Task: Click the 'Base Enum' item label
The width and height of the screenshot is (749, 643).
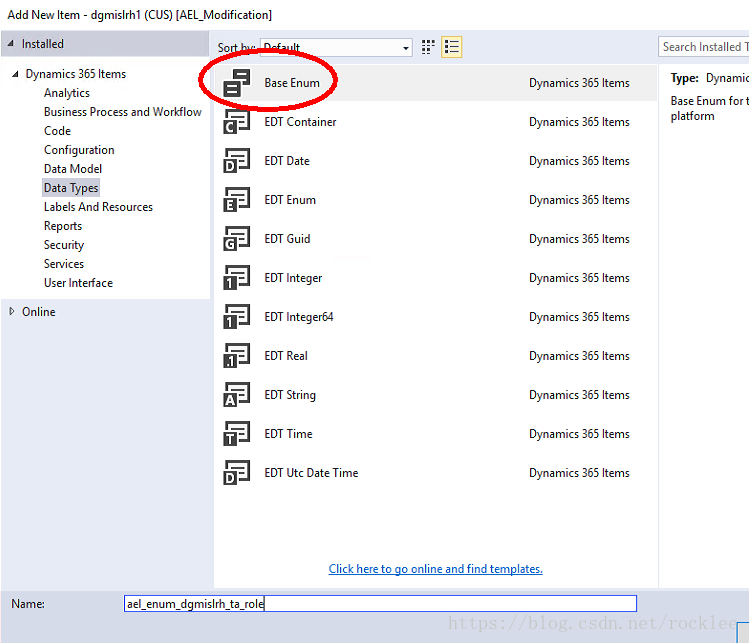Action: [292, 83]
